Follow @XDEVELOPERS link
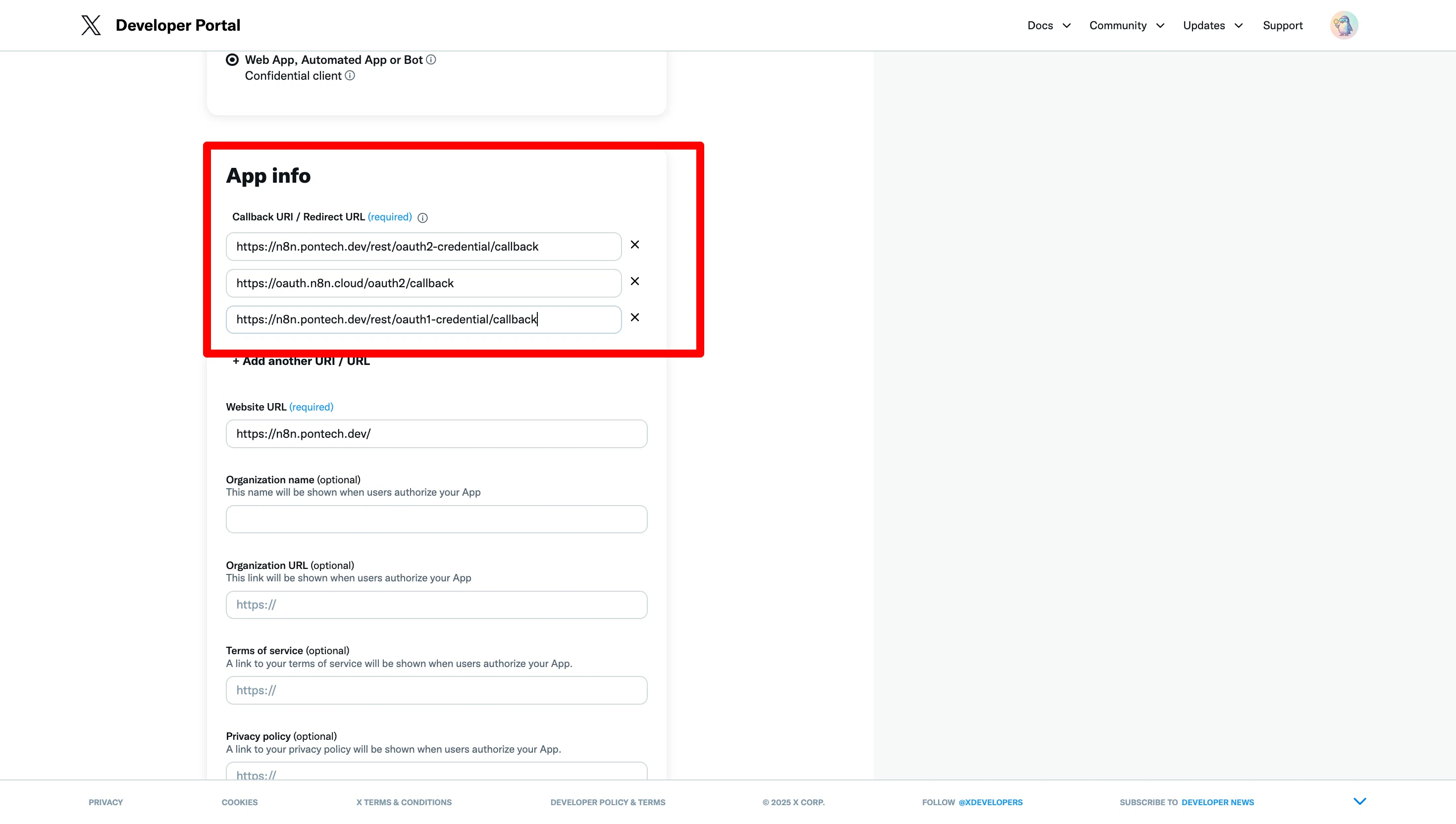The width and height of the screenshot is (1456, 824). (x=990, y=803)
